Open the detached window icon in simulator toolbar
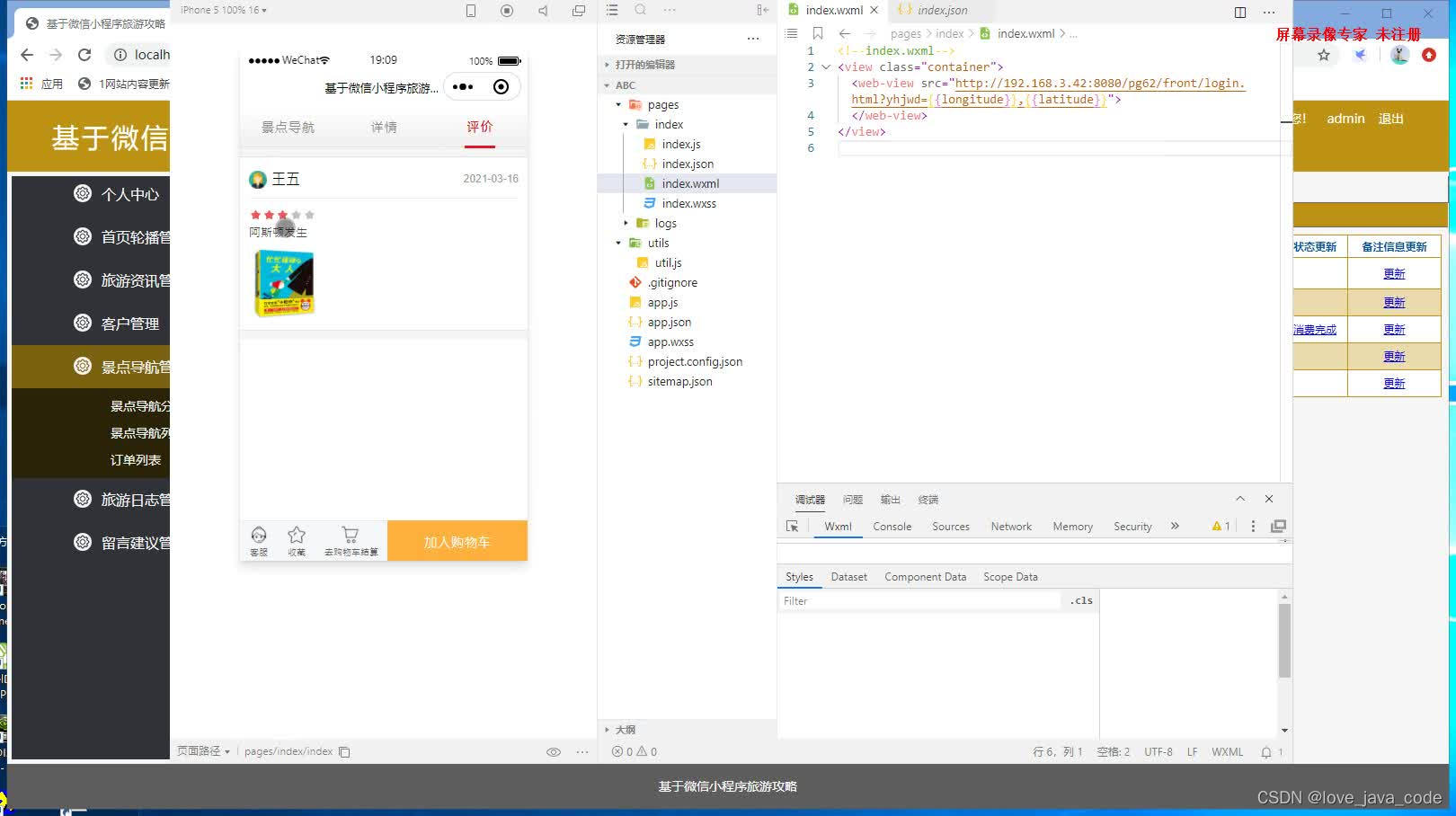 pyautogui.click(x=579, y=11)
